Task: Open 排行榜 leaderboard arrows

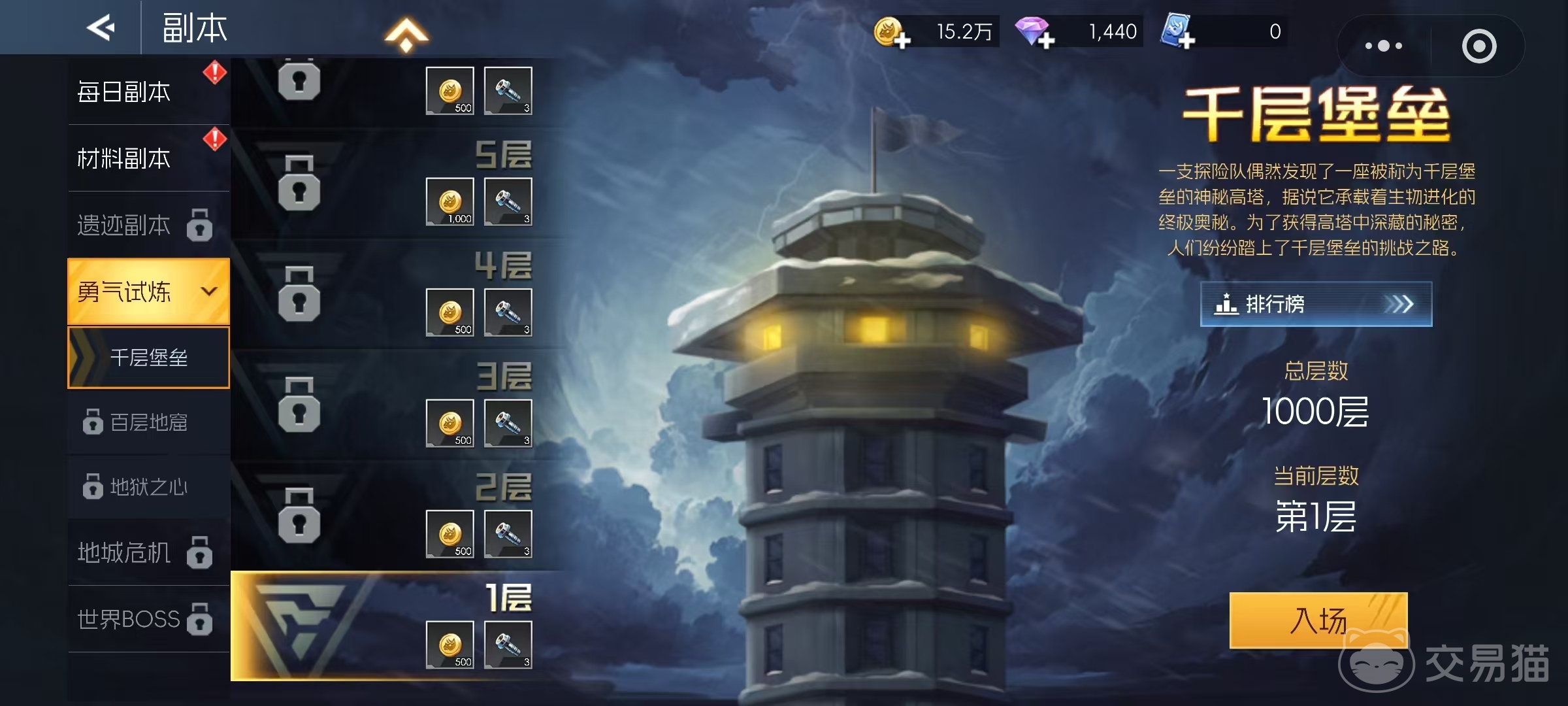Action: coord(1316,304)
